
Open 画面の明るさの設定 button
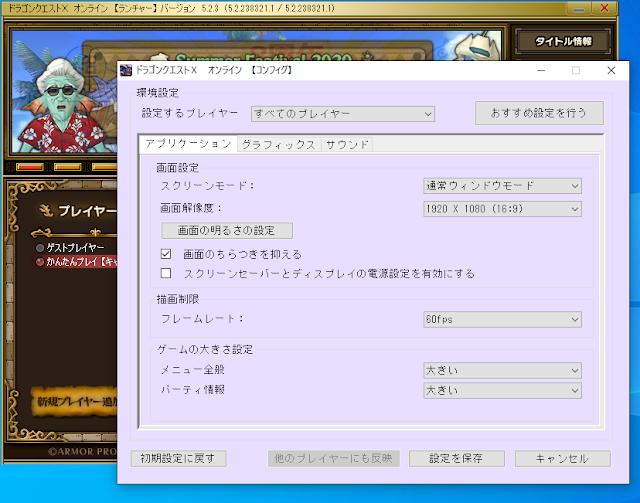point(227,230)
